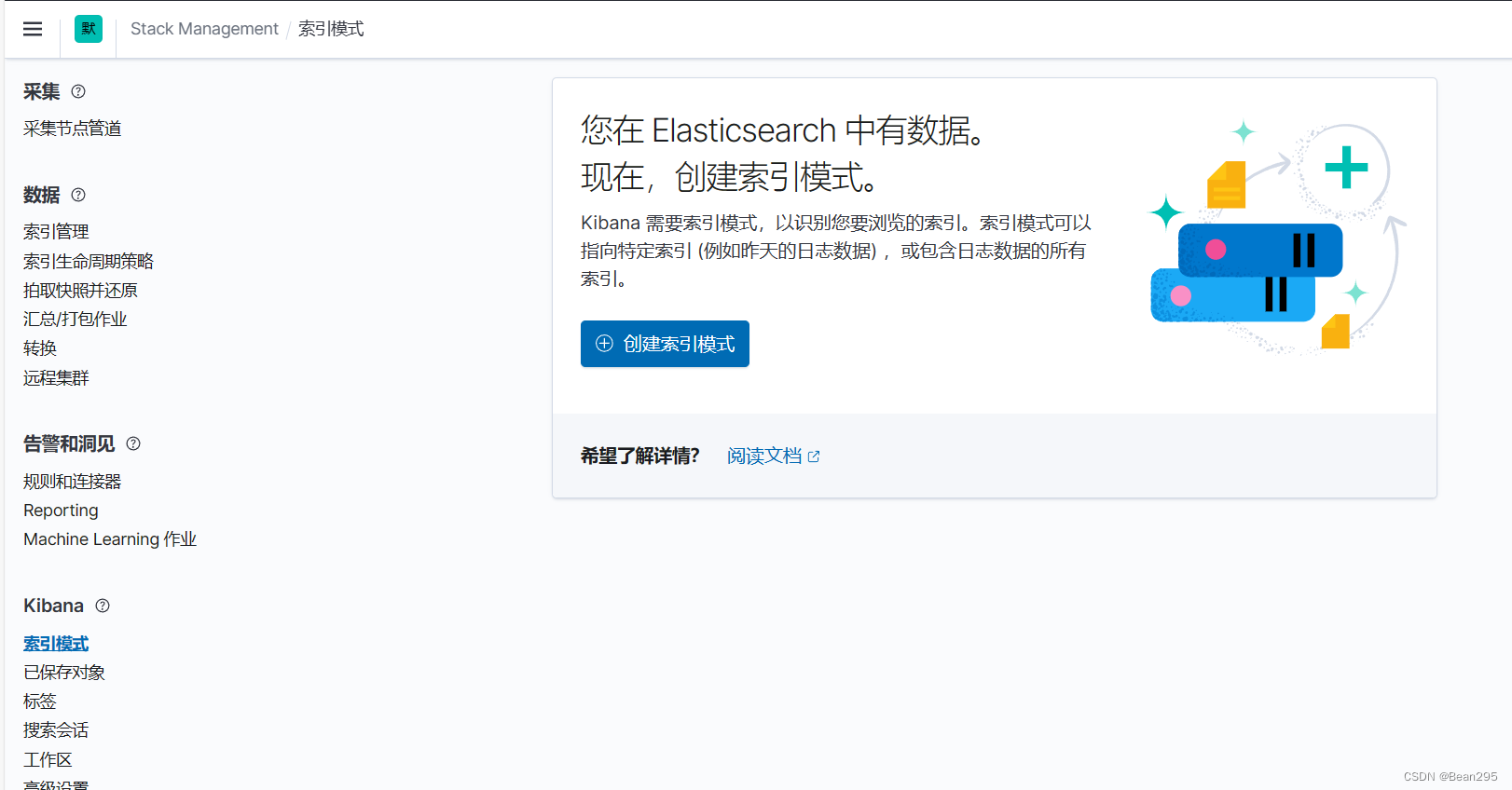The height and width of the screenshot is (790, 1512).
Task: Click plus icon inside 创建索引模式 button
Action: [604, 343]
